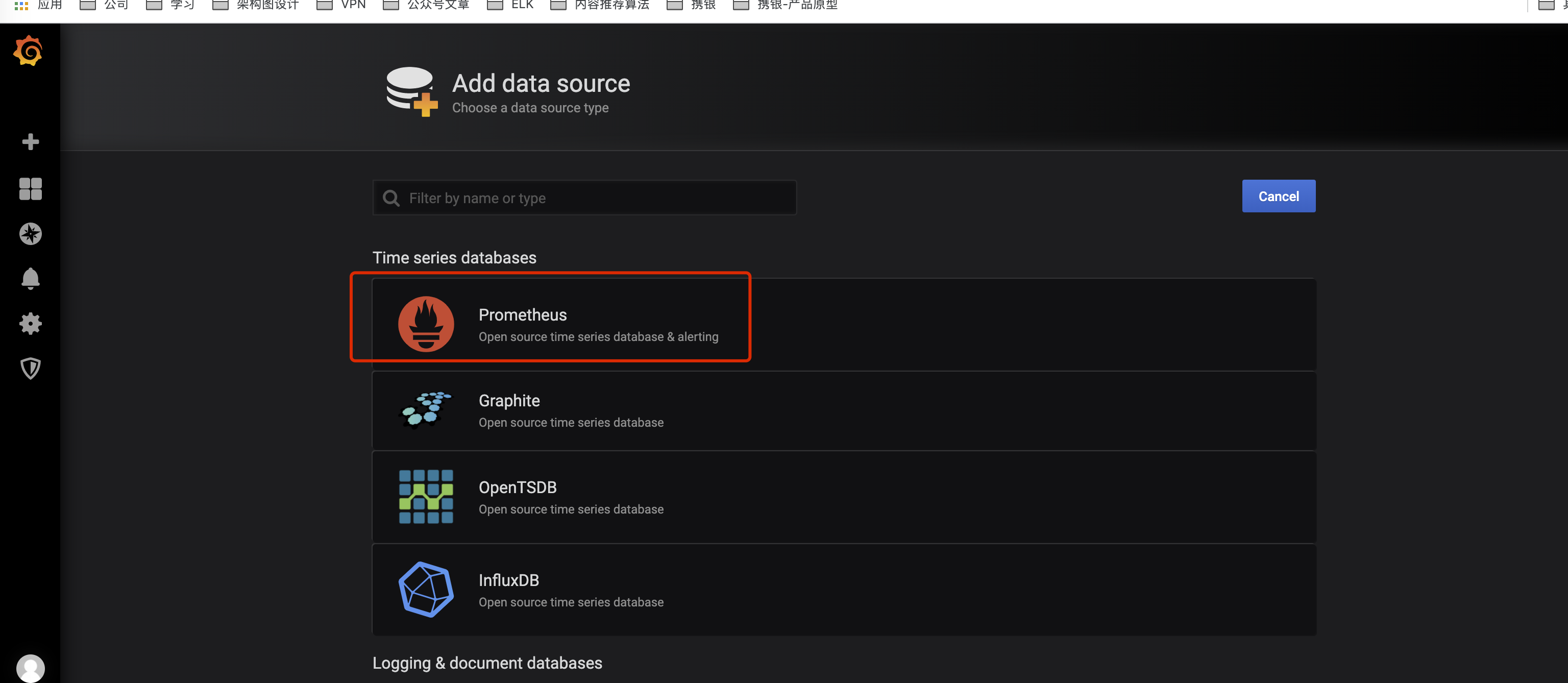Click the Prometheus flame logo
Viewport: 1568px width, 683px height.
pyautogui.click(x=426, y=324)
